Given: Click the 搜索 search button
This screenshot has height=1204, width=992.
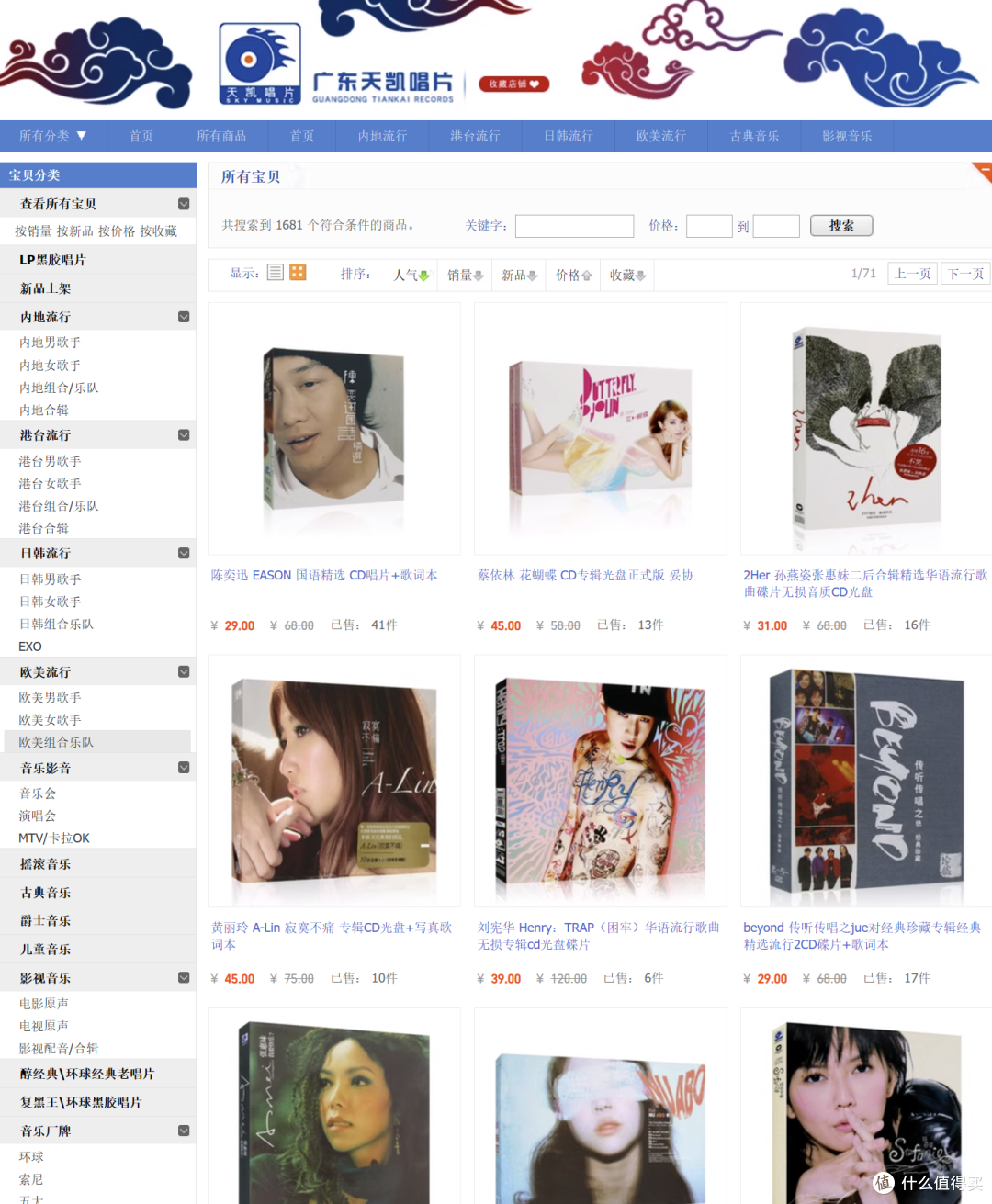Looking at the screenshot, I should point(841,226).
